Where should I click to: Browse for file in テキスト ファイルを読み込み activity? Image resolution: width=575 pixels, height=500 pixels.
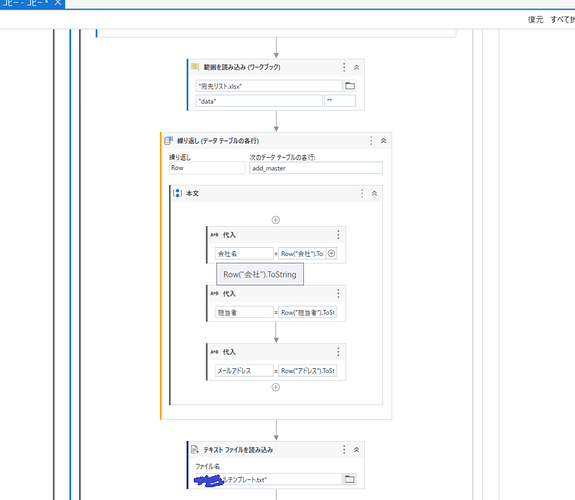click(x=349, y=479)
